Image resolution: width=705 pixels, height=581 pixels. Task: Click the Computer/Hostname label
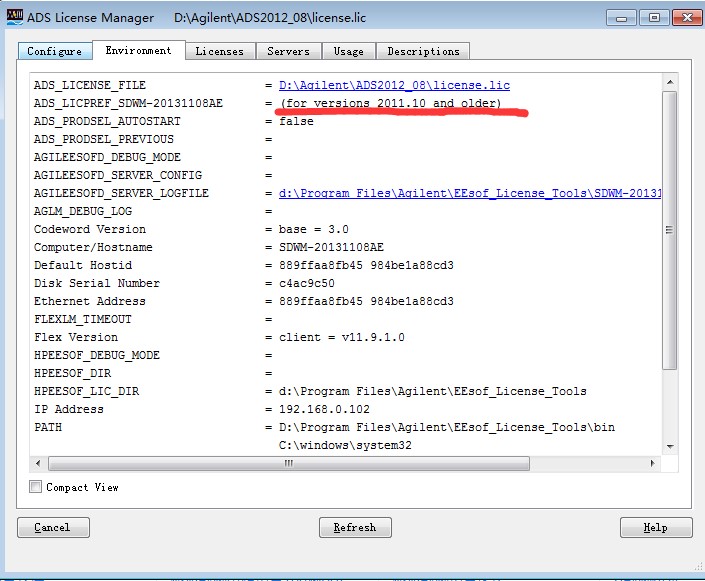pos(93,247)
